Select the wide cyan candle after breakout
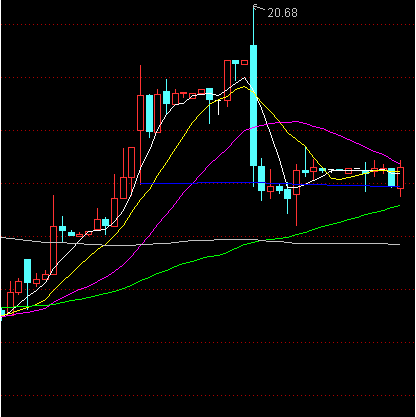416x417 pixels. (150, 113)
